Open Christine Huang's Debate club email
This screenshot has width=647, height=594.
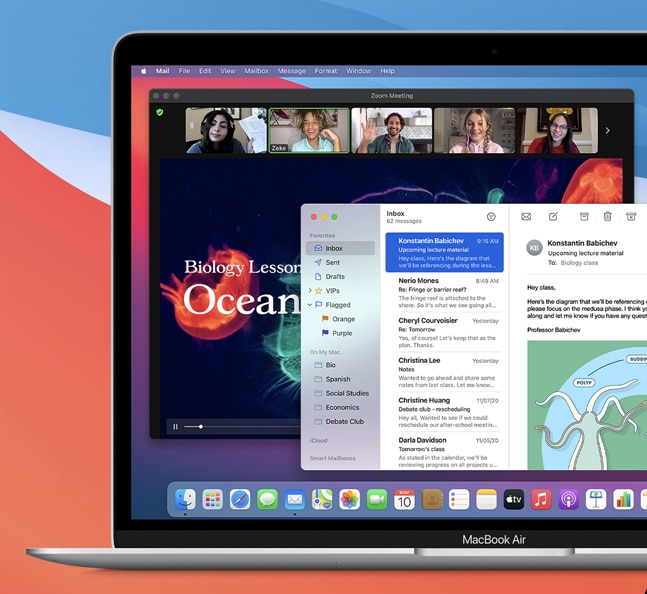[x=444, y=412]
